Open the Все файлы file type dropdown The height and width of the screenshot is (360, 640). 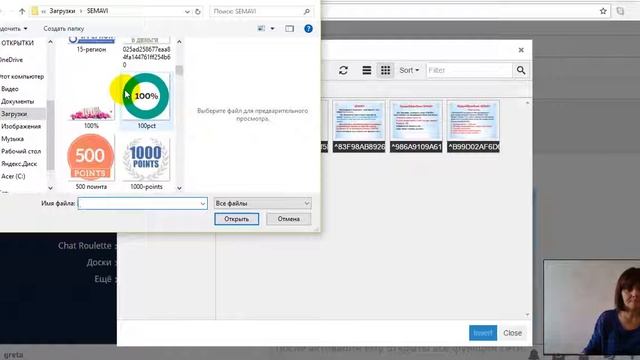tap(262, 203)
